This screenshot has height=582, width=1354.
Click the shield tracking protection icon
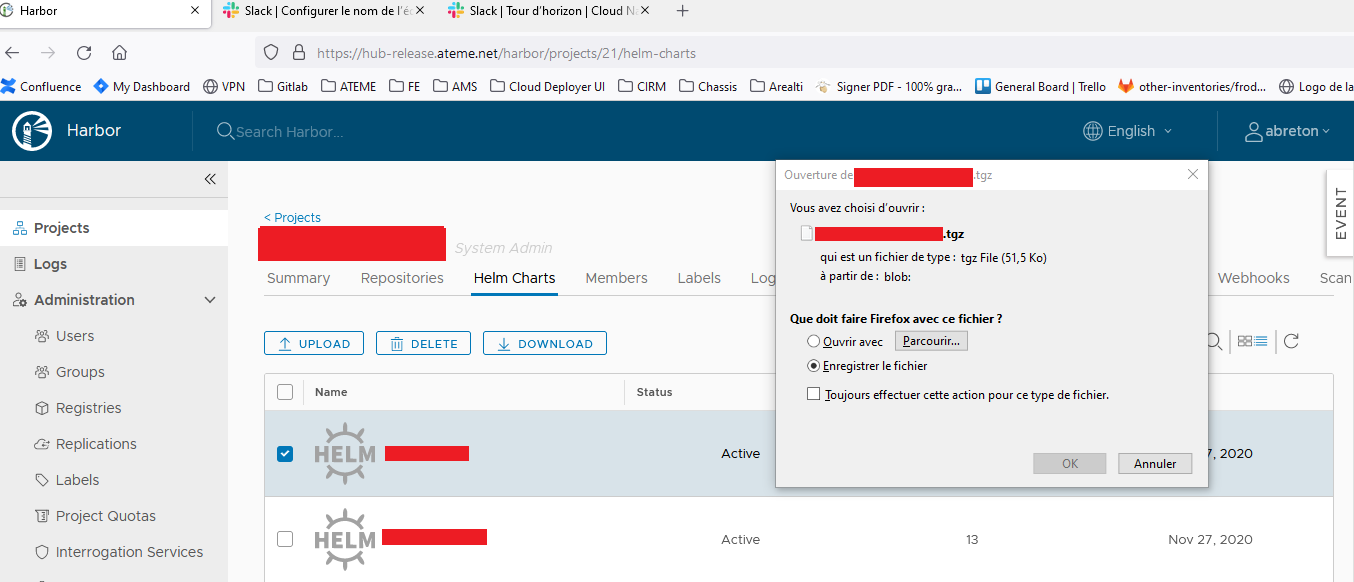270,53
